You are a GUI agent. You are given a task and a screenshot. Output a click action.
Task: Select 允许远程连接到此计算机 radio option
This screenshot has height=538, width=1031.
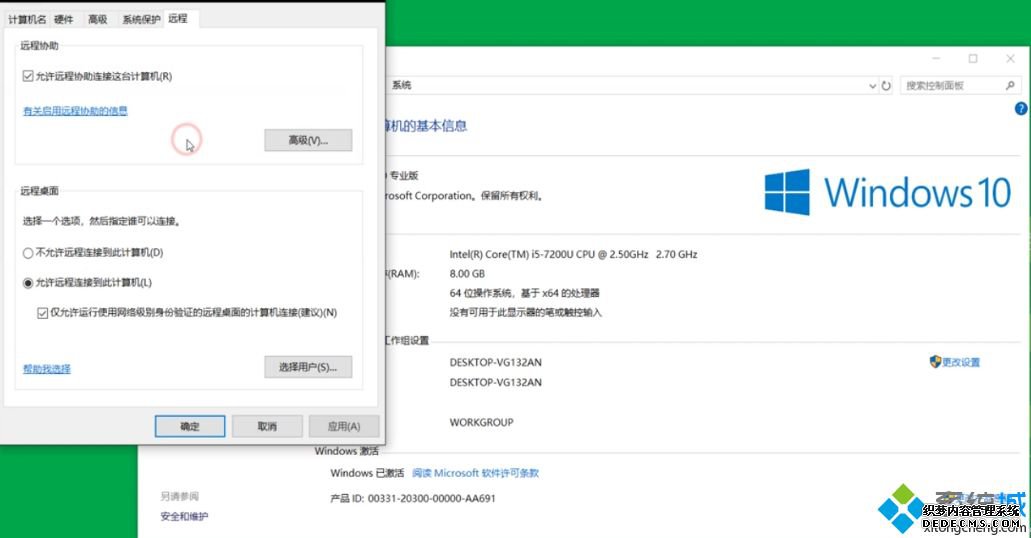28,283
